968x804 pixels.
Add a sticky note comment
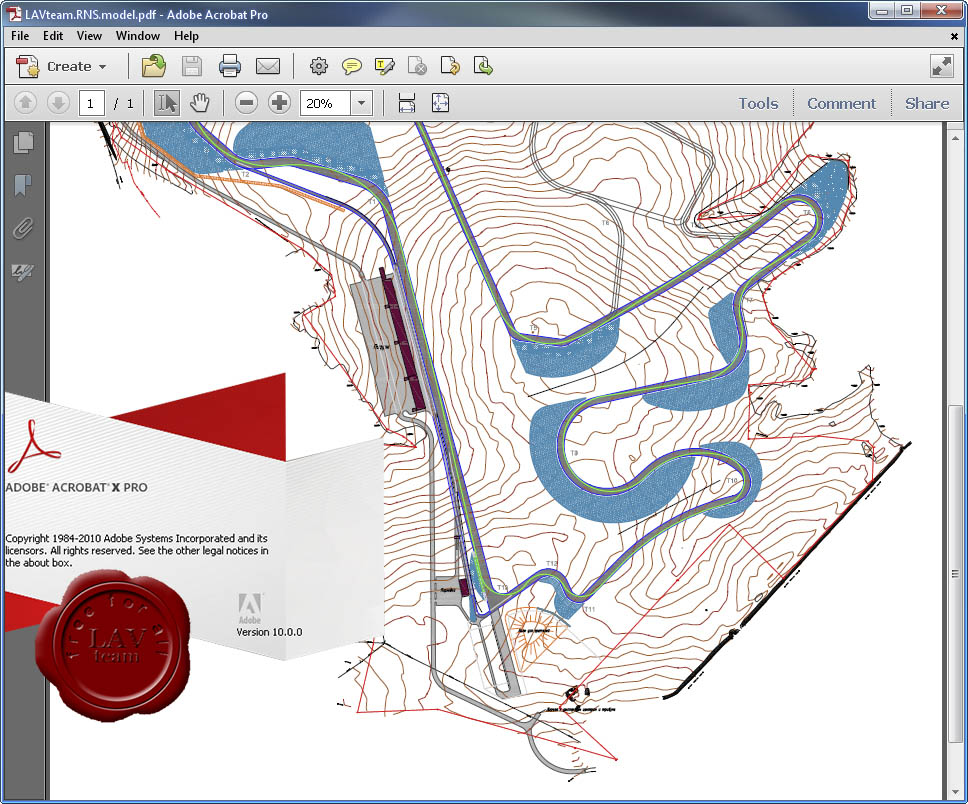coord(352,66)
